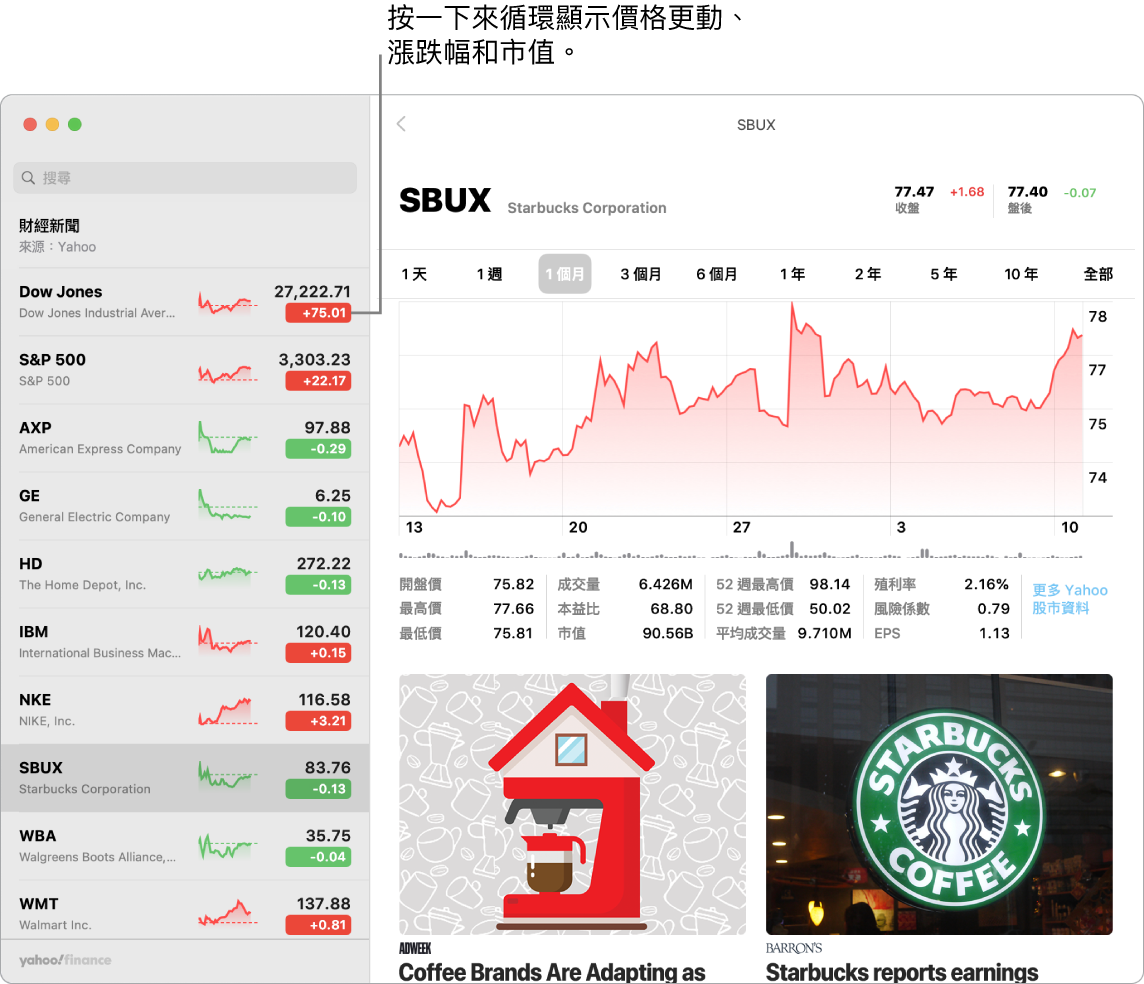The image size is (1144, 984).
Task: Open Adweek coffee maker article image
Action: pos(572,804)
